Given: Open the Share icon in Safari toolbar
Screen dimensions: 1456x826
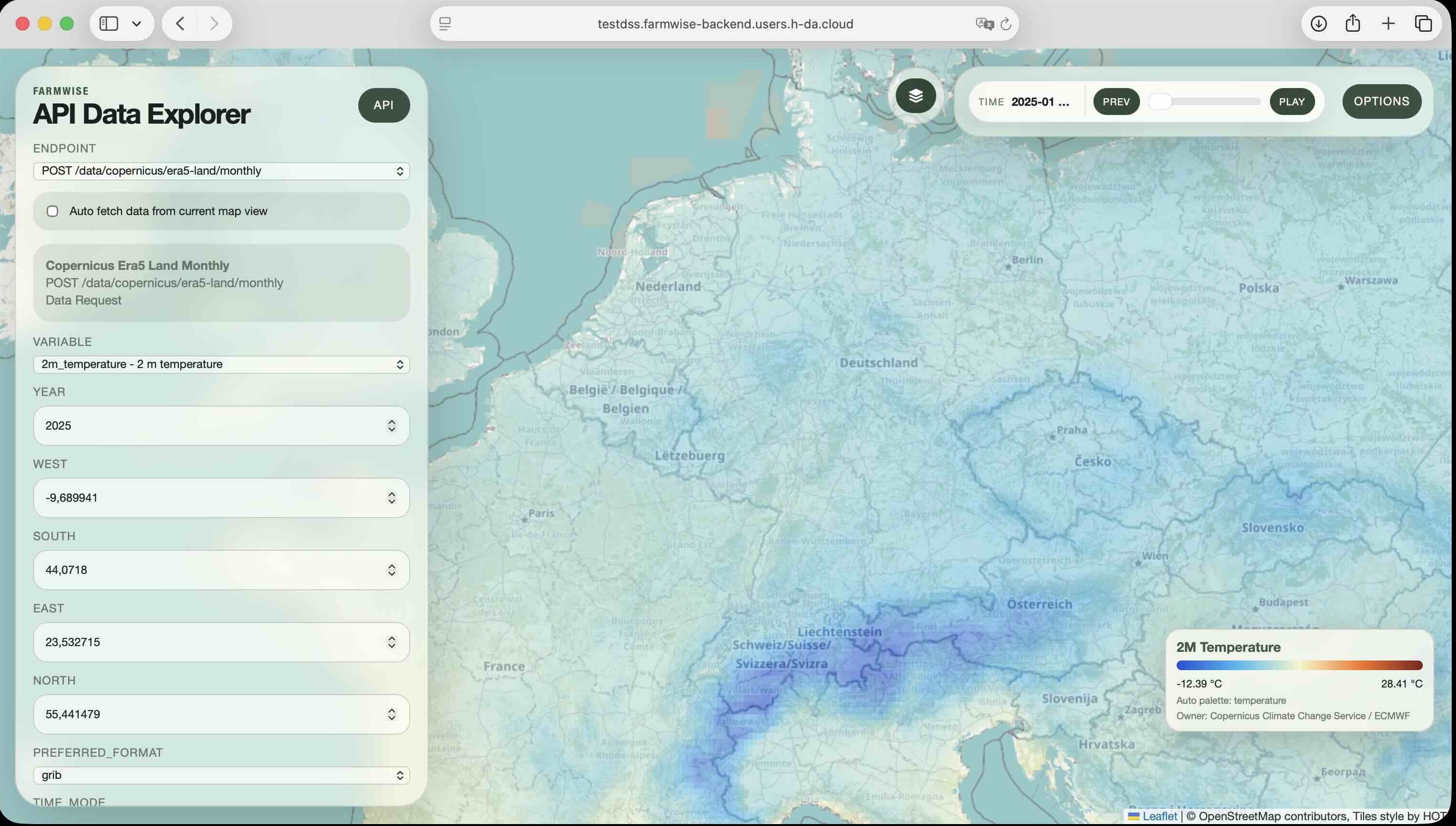Looking at the screenshot, I should [x=1353, y=23].
